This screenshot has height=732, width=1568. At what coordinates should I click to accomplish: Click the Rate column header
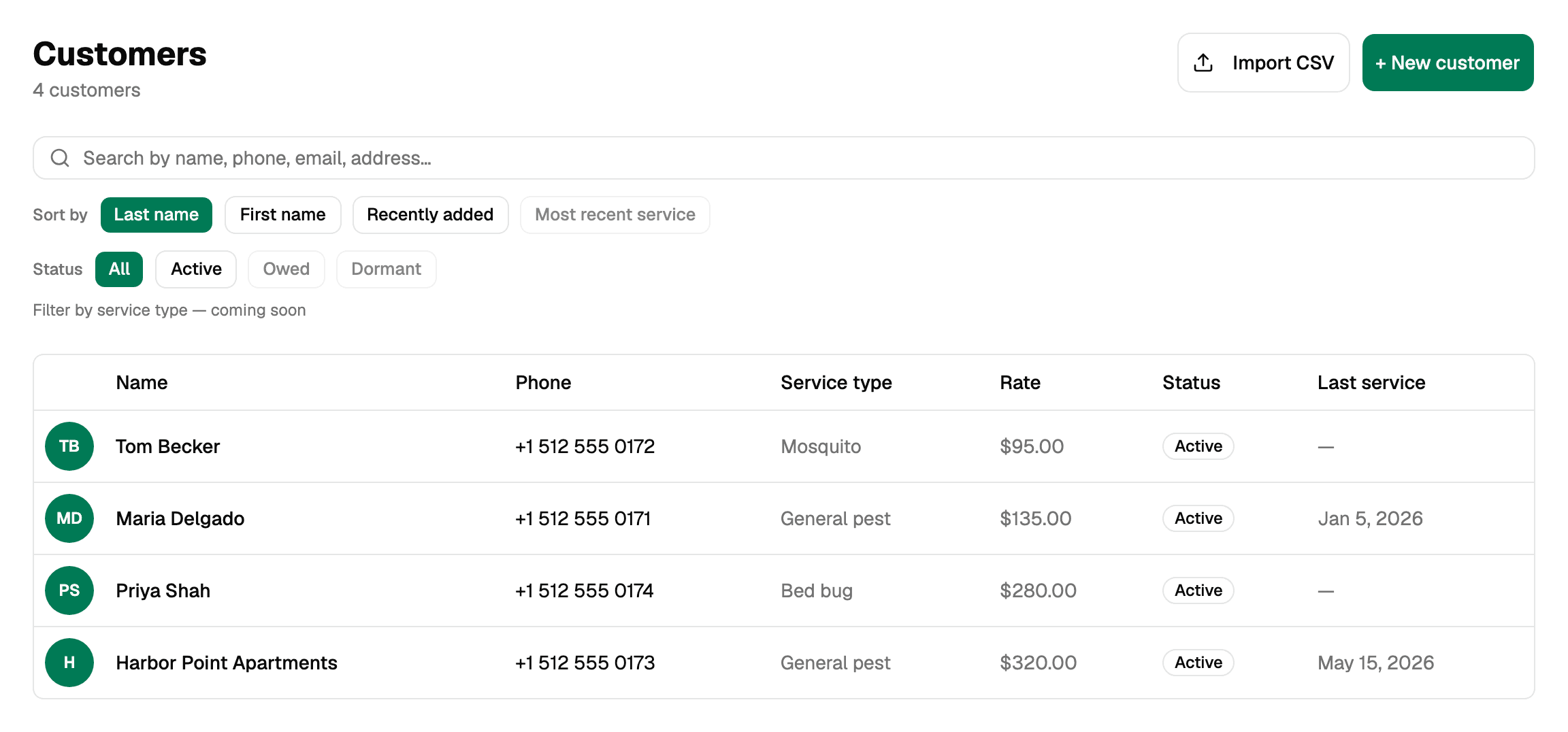click(x=1020, y=382)
